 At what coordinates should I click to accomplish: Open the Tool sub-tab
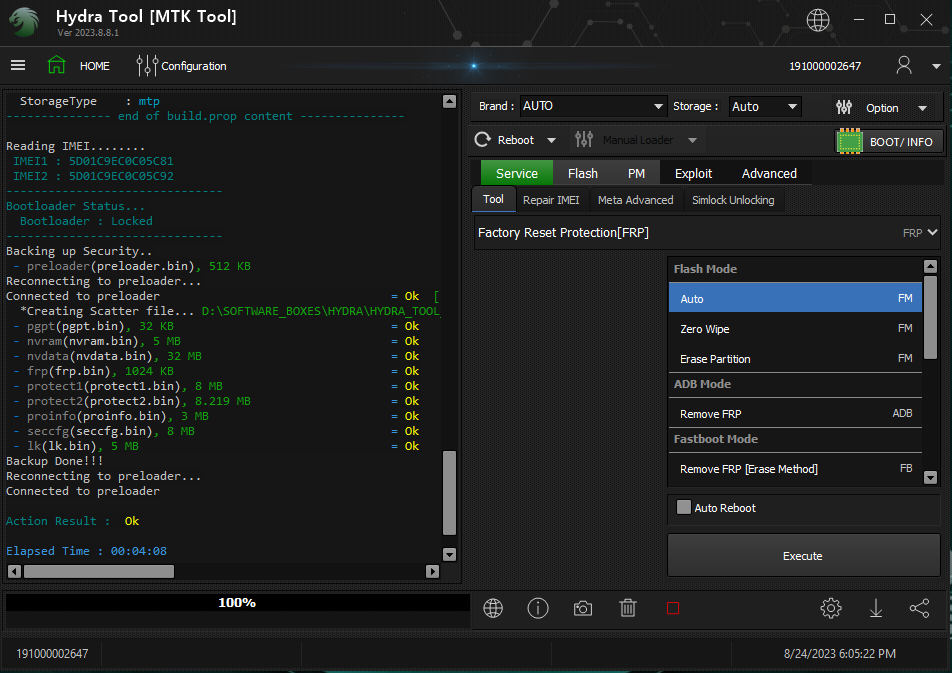click(x=494, y=199)
